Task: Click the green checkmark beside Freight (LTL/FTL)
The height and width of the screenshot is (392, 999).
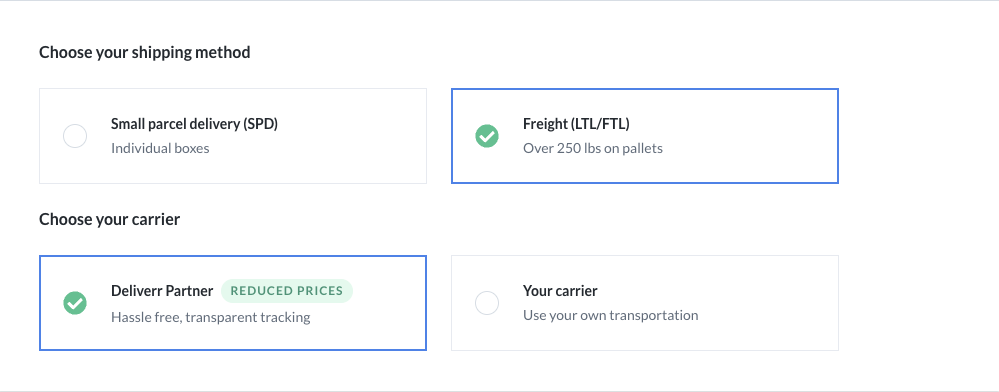Action: click(x=487, y=136)
